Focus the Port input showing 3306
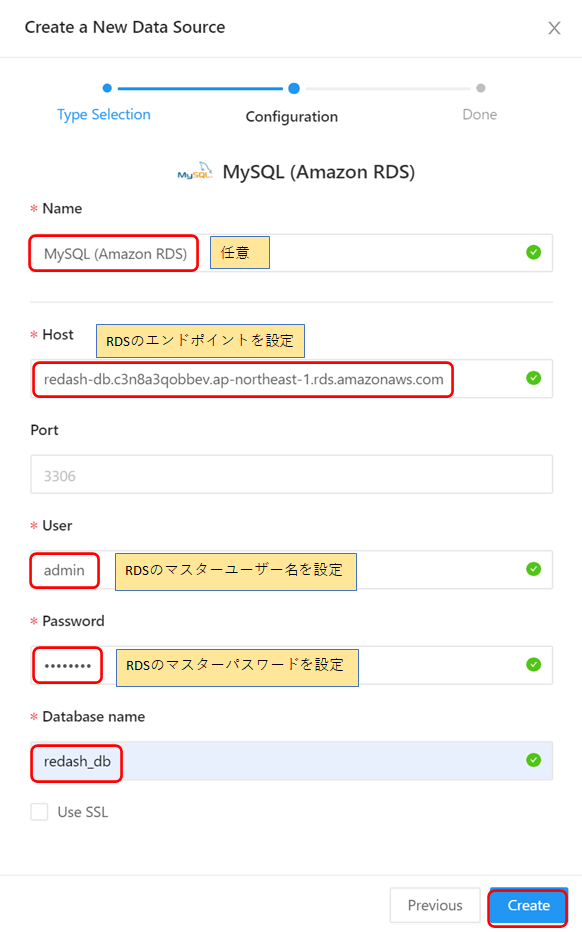 [x=290, y=473]
